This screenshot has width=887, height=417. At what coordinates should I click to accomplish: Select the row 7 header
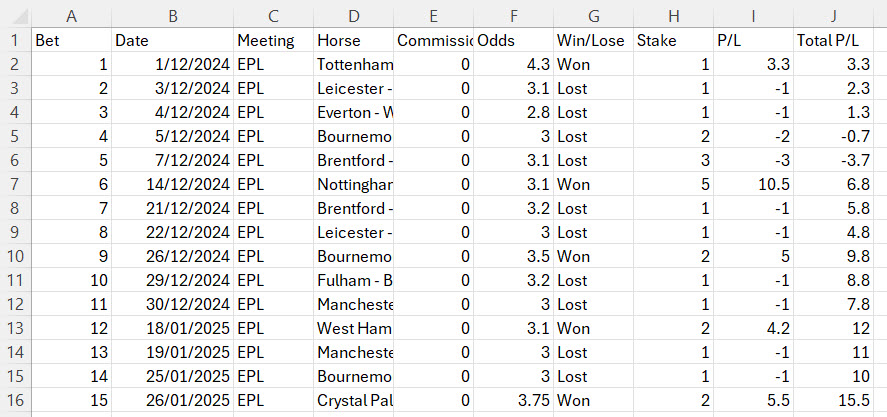tap(15, 186)
